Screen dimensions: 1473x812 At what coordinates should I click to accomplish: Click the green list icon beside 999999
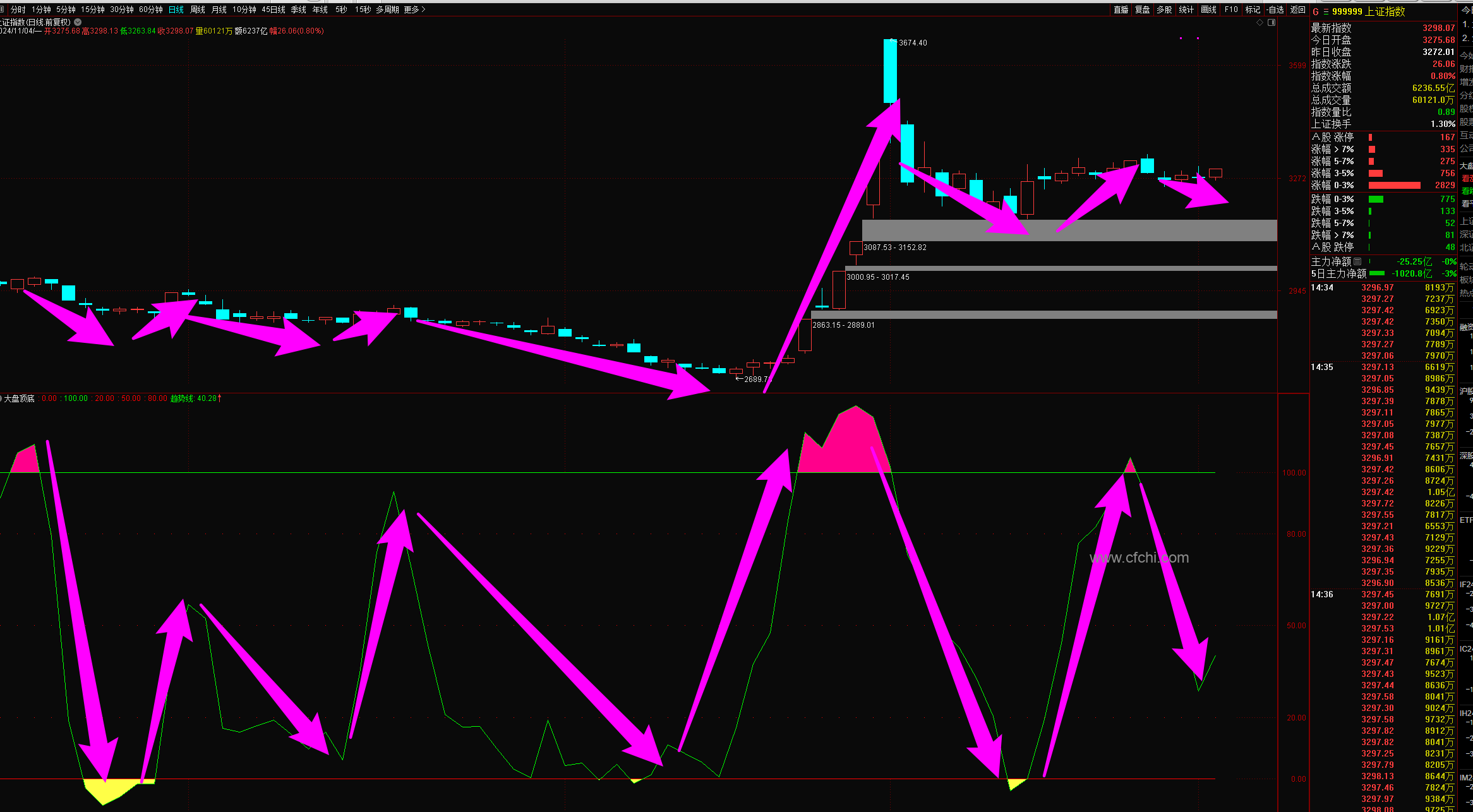tap(1326, 11)
